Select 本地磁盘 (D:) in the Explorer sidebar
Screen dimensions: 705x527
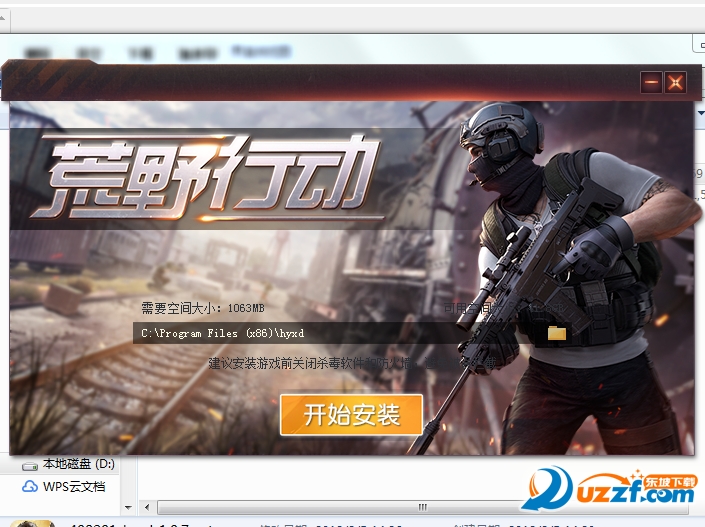[x=79, y=464]
